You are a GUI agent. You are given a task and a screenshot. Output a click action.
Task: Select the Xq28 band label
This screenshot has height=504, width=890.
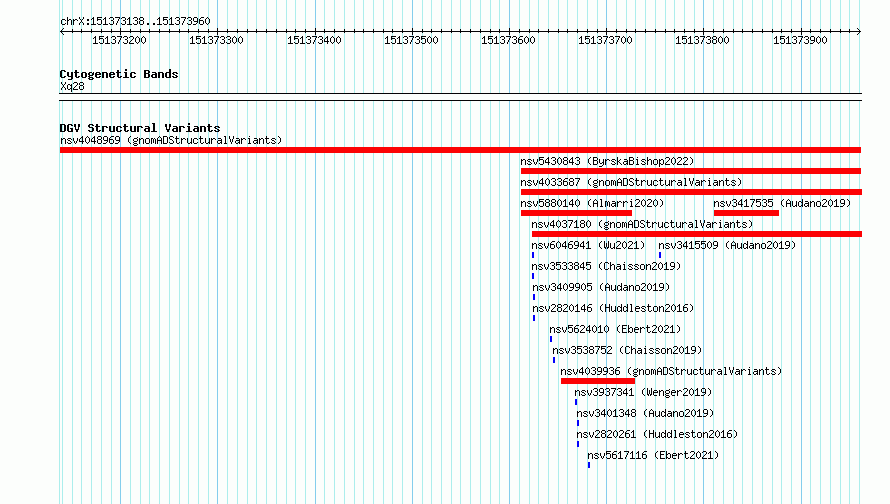pos(72,86)
